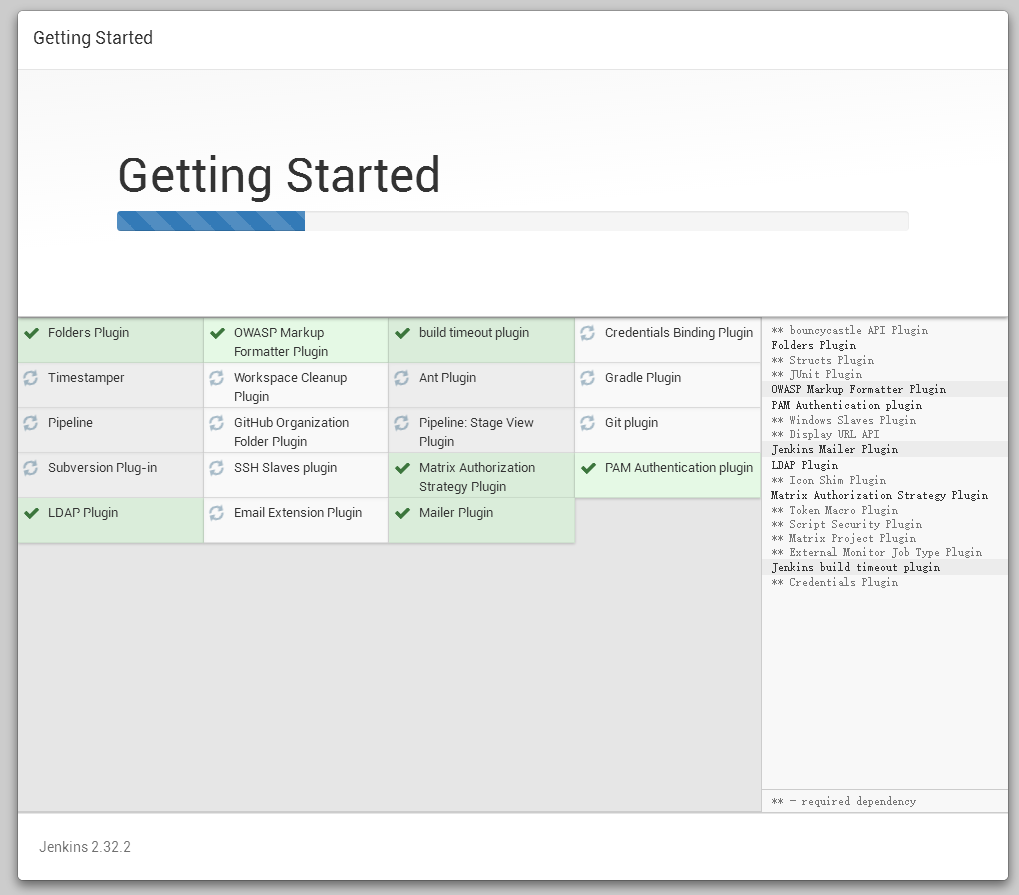This screenshot has height=895, width=1019.
Task: Click the Jenkins 2.32.2 version text
Action: coord(84,847)
